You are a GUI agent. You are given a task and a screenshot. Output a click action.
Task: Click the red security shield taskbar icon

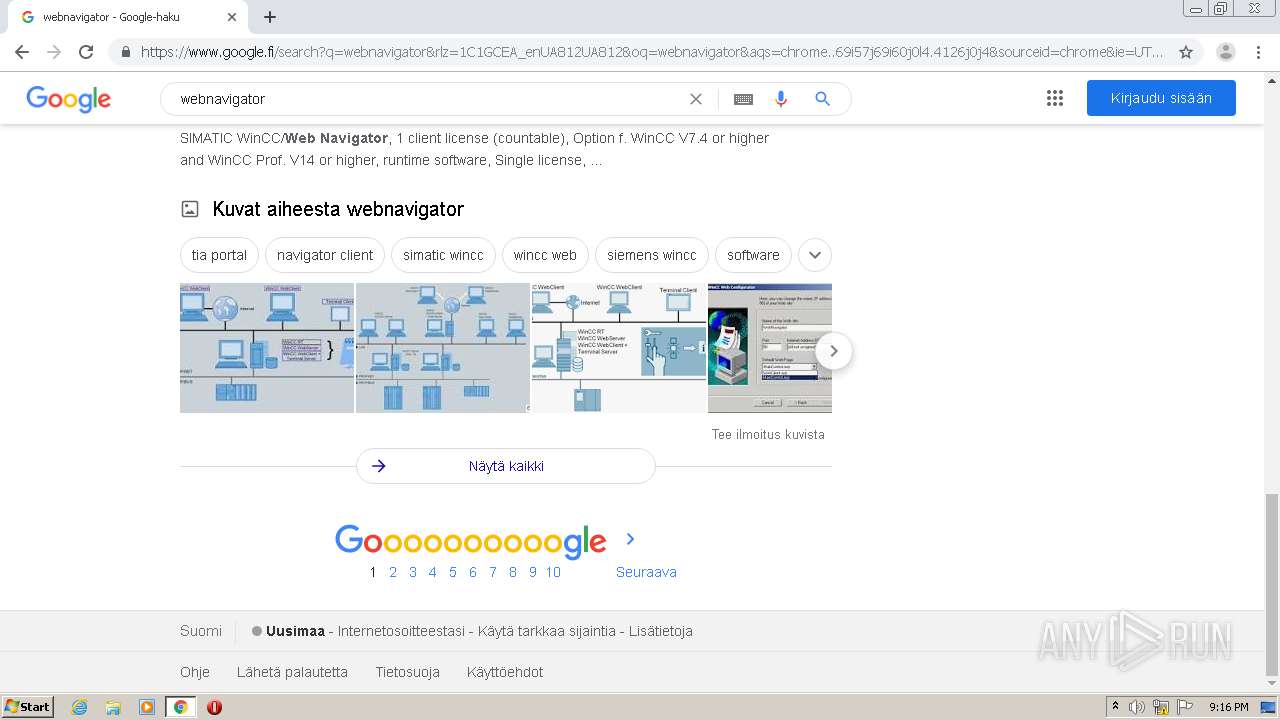(x=214, y=707)
